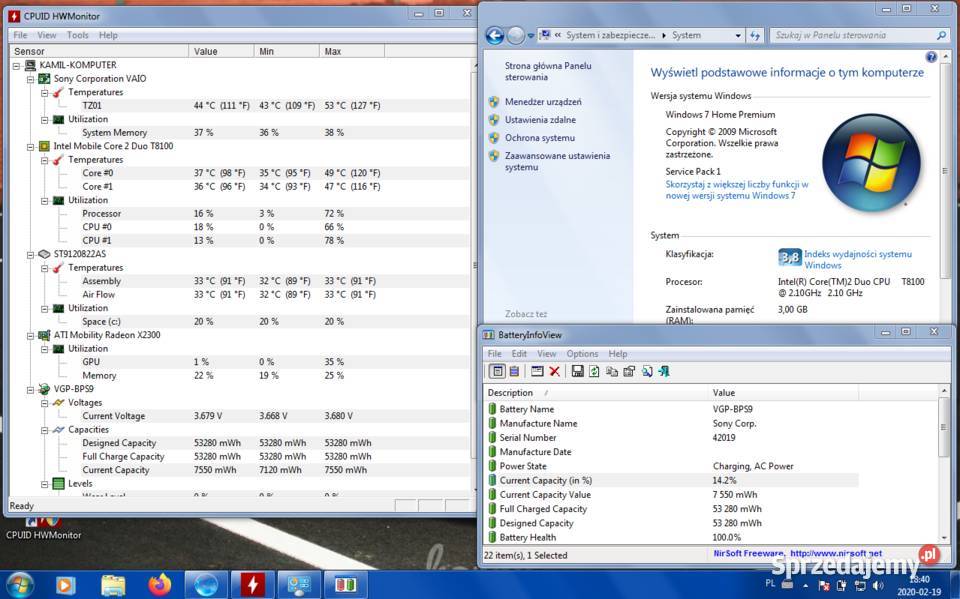Open the Windows Start orb
Image resolution: width=960 pixels, height=599 pixels.
20,585
